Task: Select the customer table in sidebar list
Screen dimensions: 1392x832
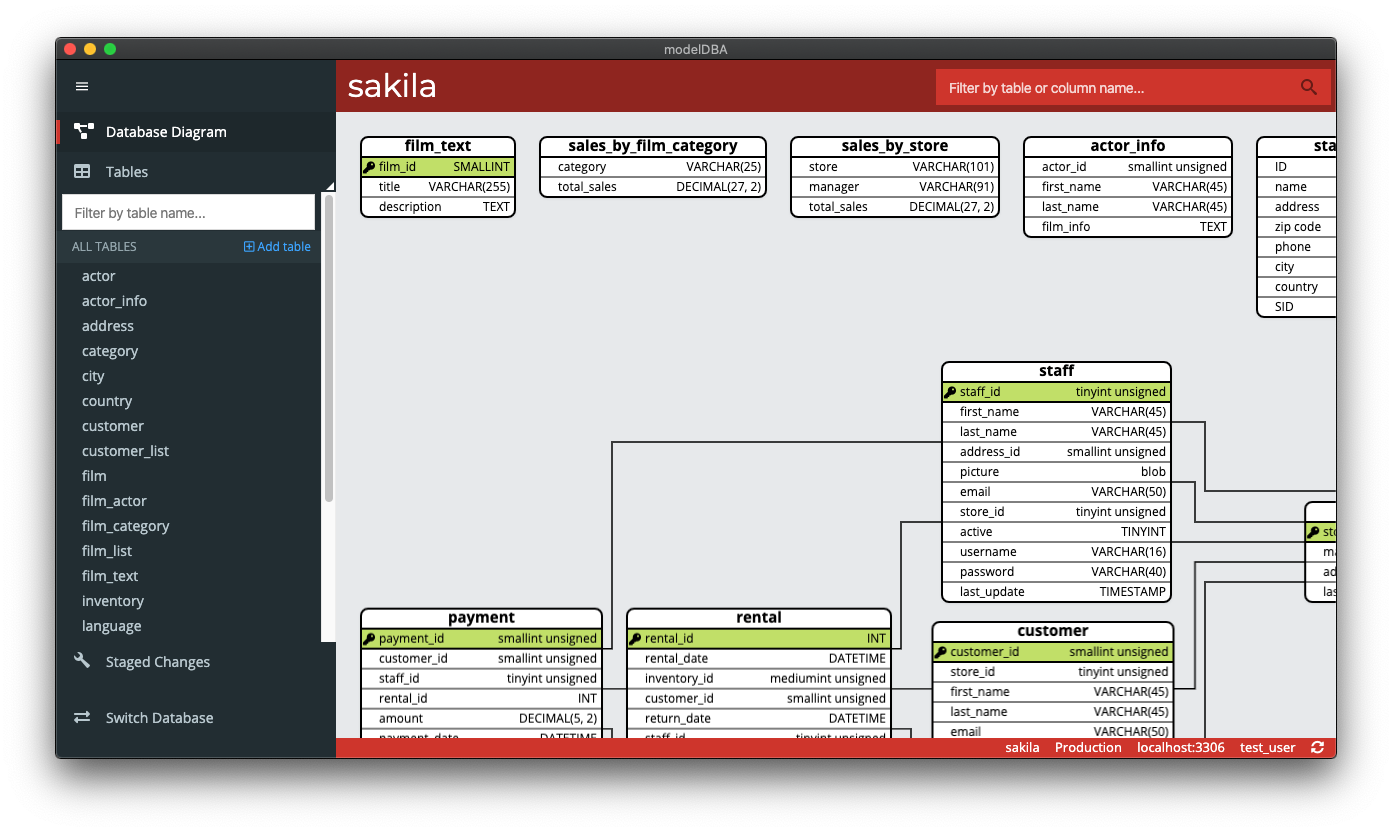Action: (112, 425)
